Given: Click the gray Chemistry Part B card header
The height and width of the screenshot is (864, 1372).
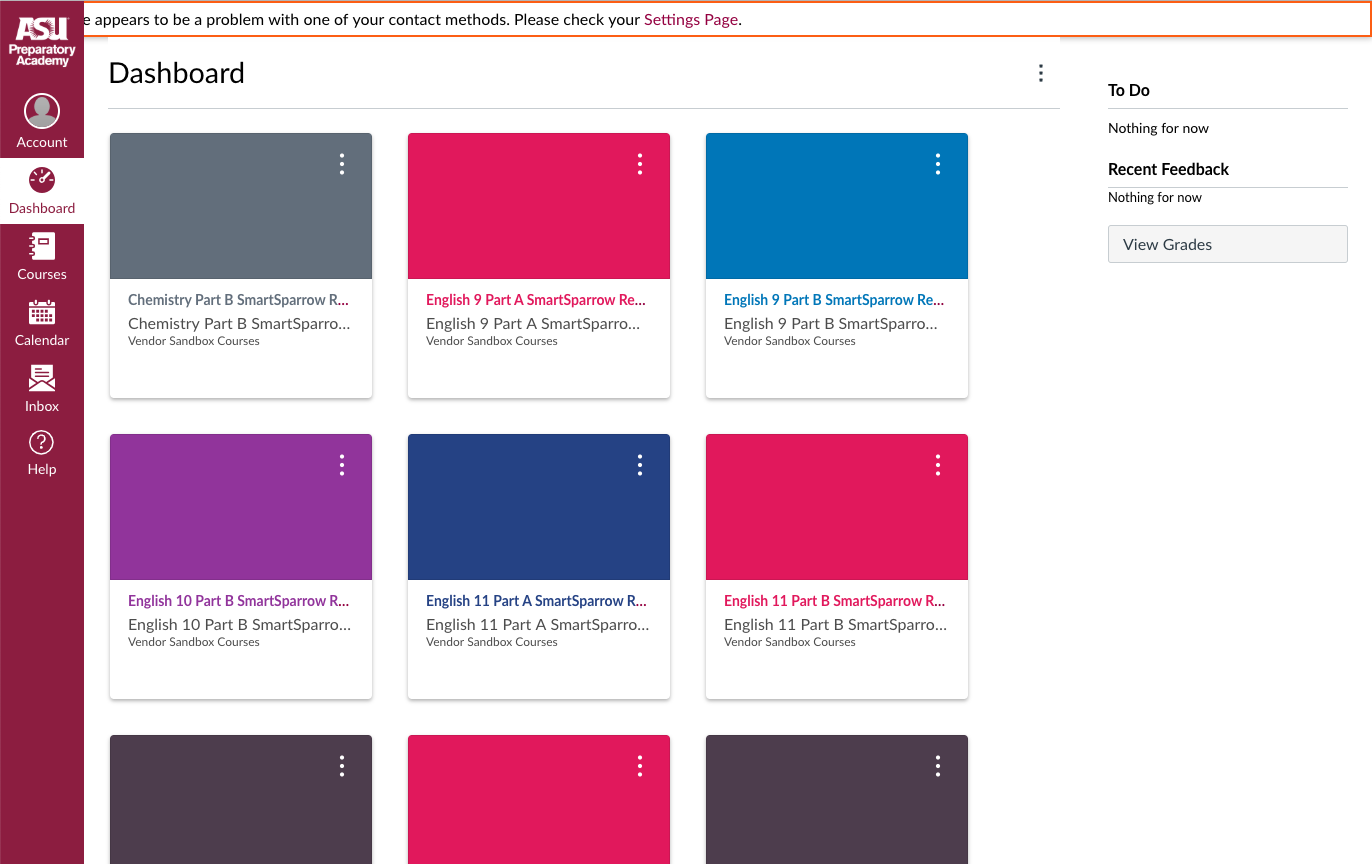Looking at the screenshot, I should [x=241, y=206].
